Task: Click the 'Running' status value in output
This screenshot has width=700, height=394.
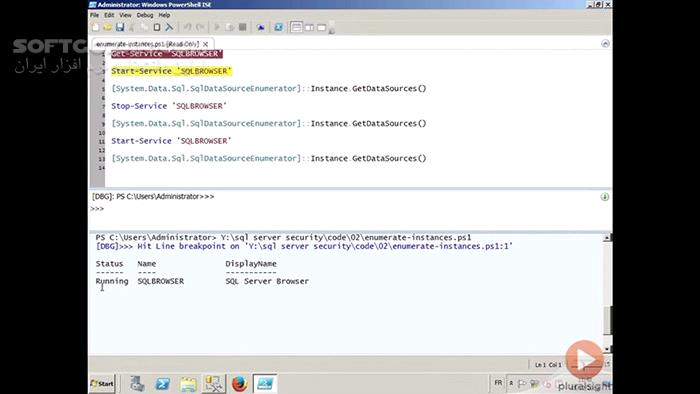Action: pos(112,281)
